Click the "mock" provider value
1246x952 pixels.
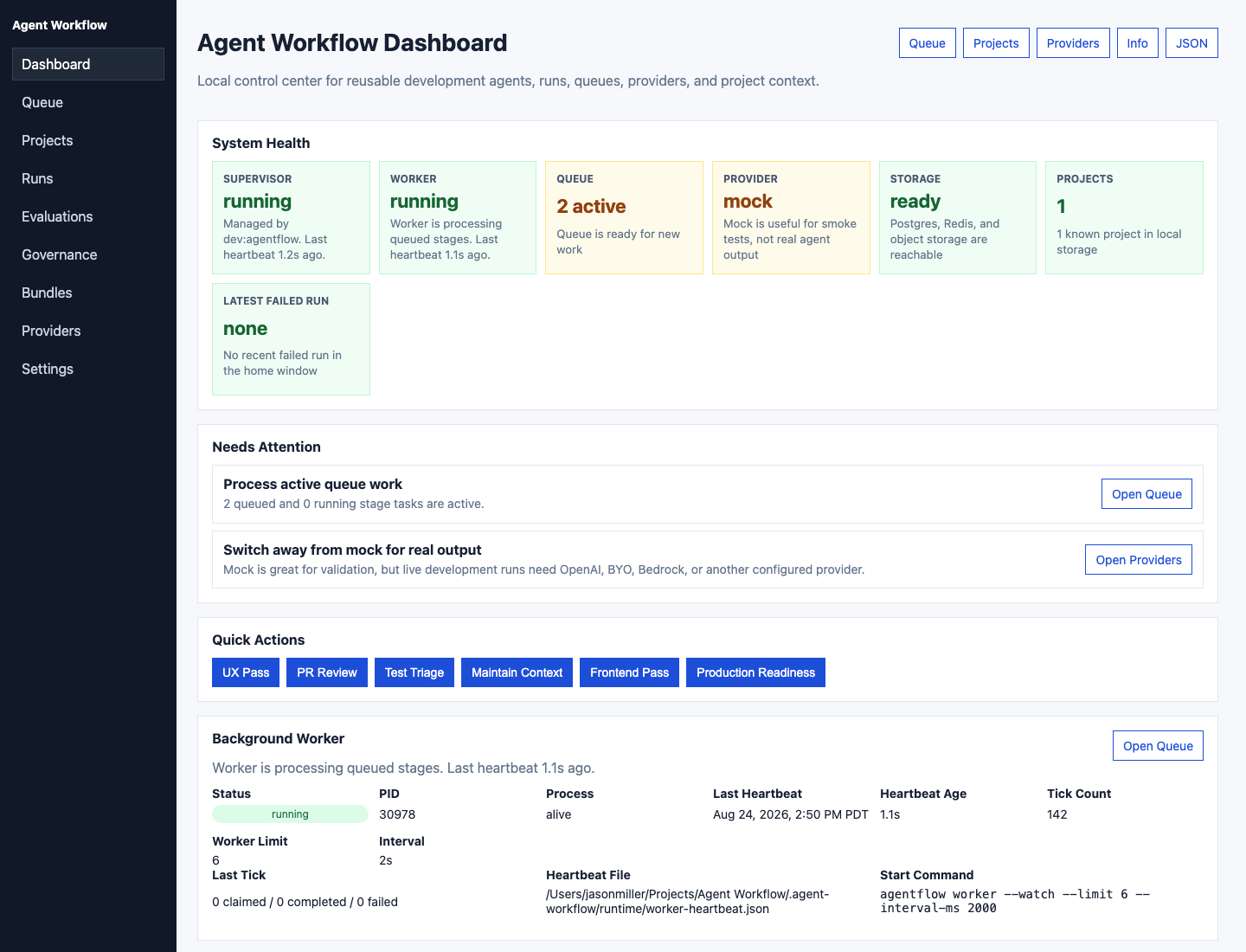(x=748, y=202)
